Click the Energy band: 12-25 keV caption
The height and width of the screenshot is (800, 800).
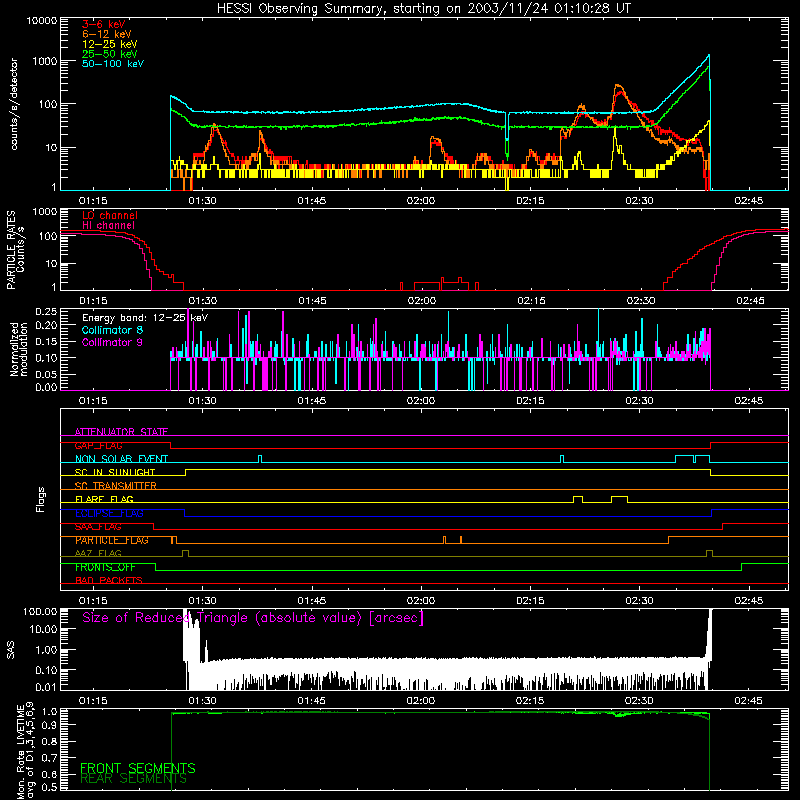point(145,318)
